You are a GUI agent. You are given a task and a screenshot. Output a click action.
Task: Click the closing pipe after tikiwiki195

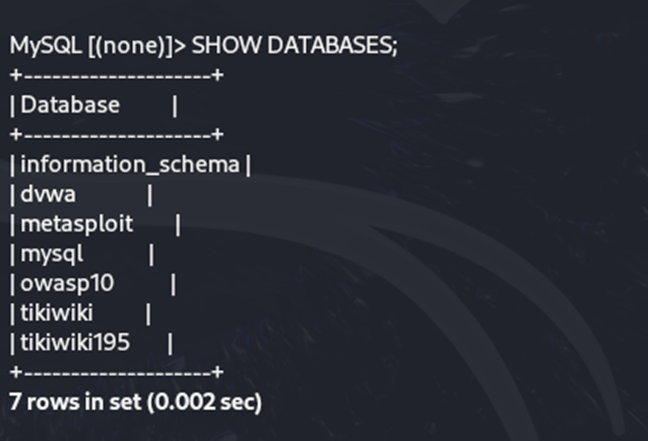[x=170, y=343]
